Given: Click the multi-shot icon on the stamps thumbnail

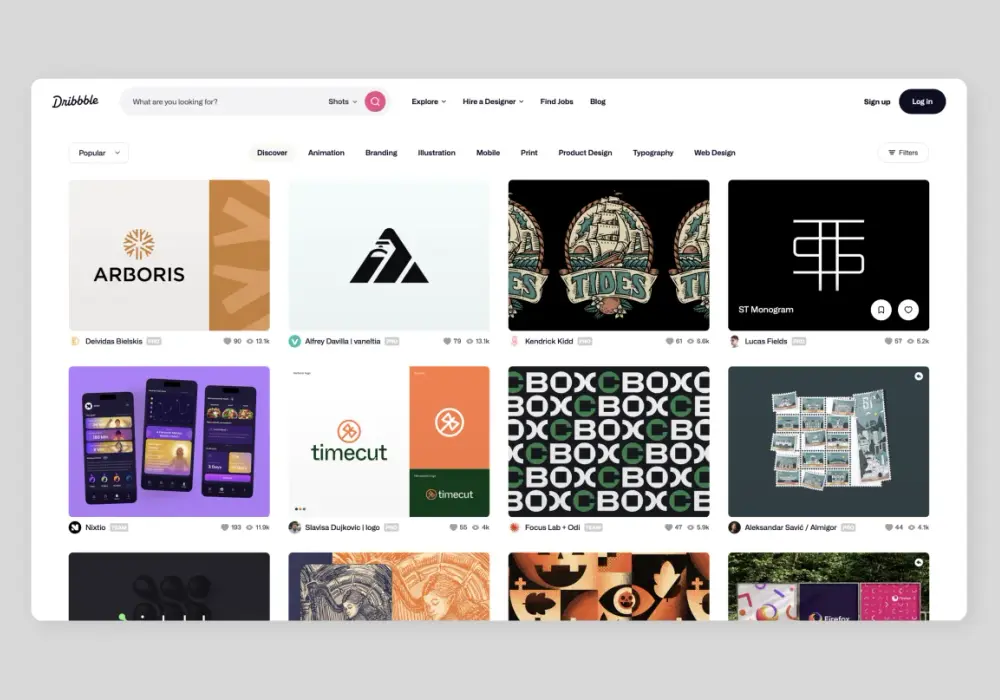Looking at the screenshot, I should tap(918, 376).
